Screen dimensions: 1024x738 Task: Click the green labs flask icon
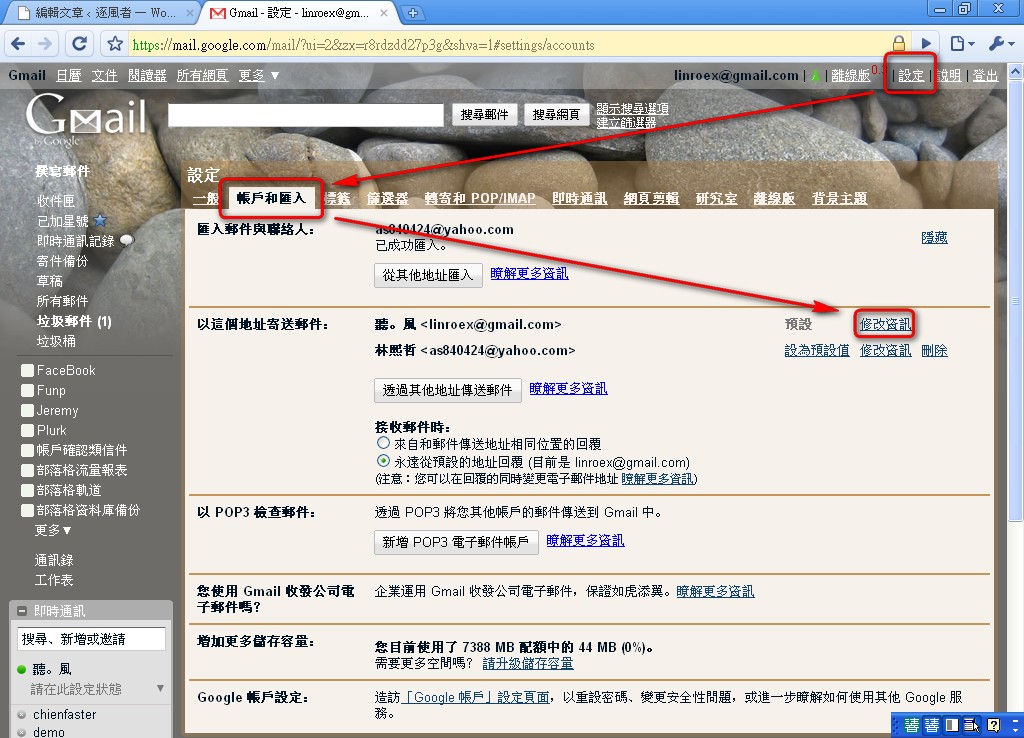(815, 76)
